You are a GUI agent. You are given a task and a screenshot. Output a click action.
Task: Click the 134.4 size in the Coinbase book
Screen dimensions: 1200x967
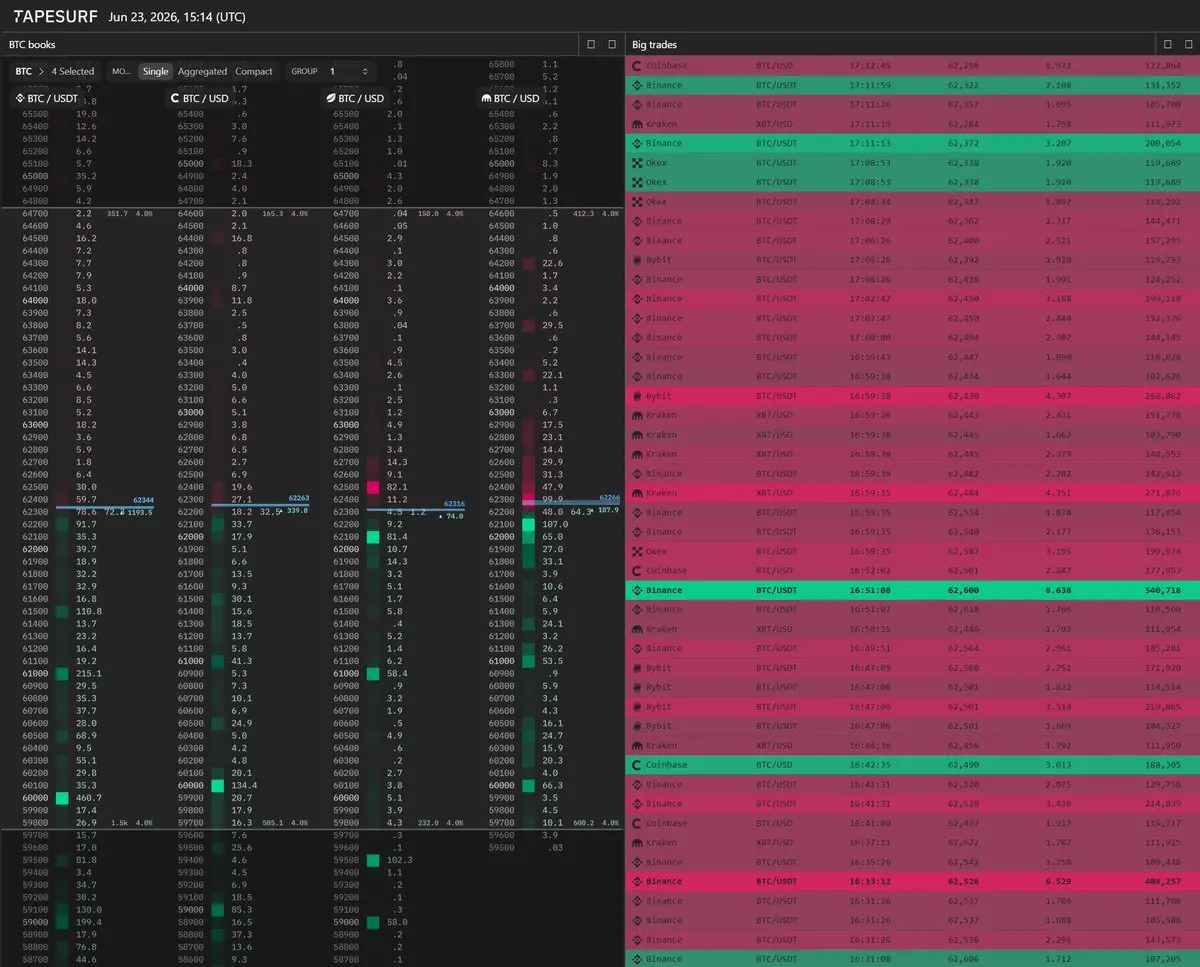coord(244,785)
